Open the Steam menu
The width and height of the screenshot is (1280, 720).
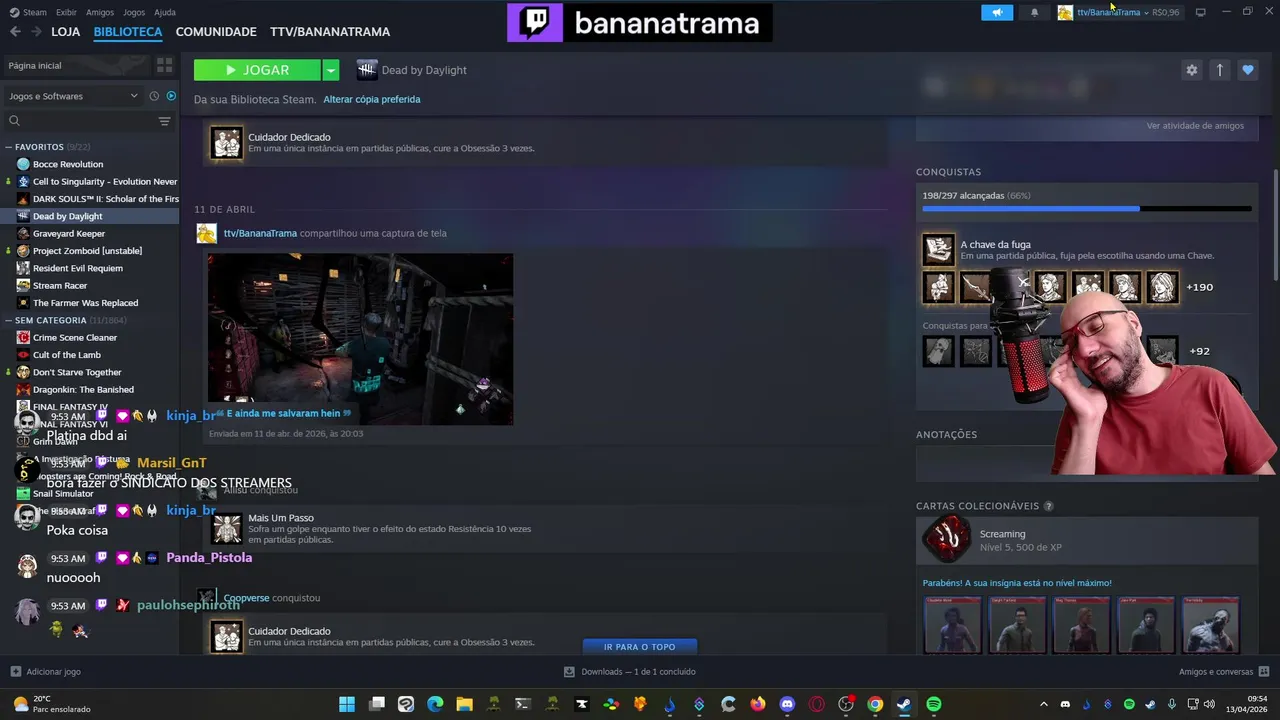pos(28,12)
